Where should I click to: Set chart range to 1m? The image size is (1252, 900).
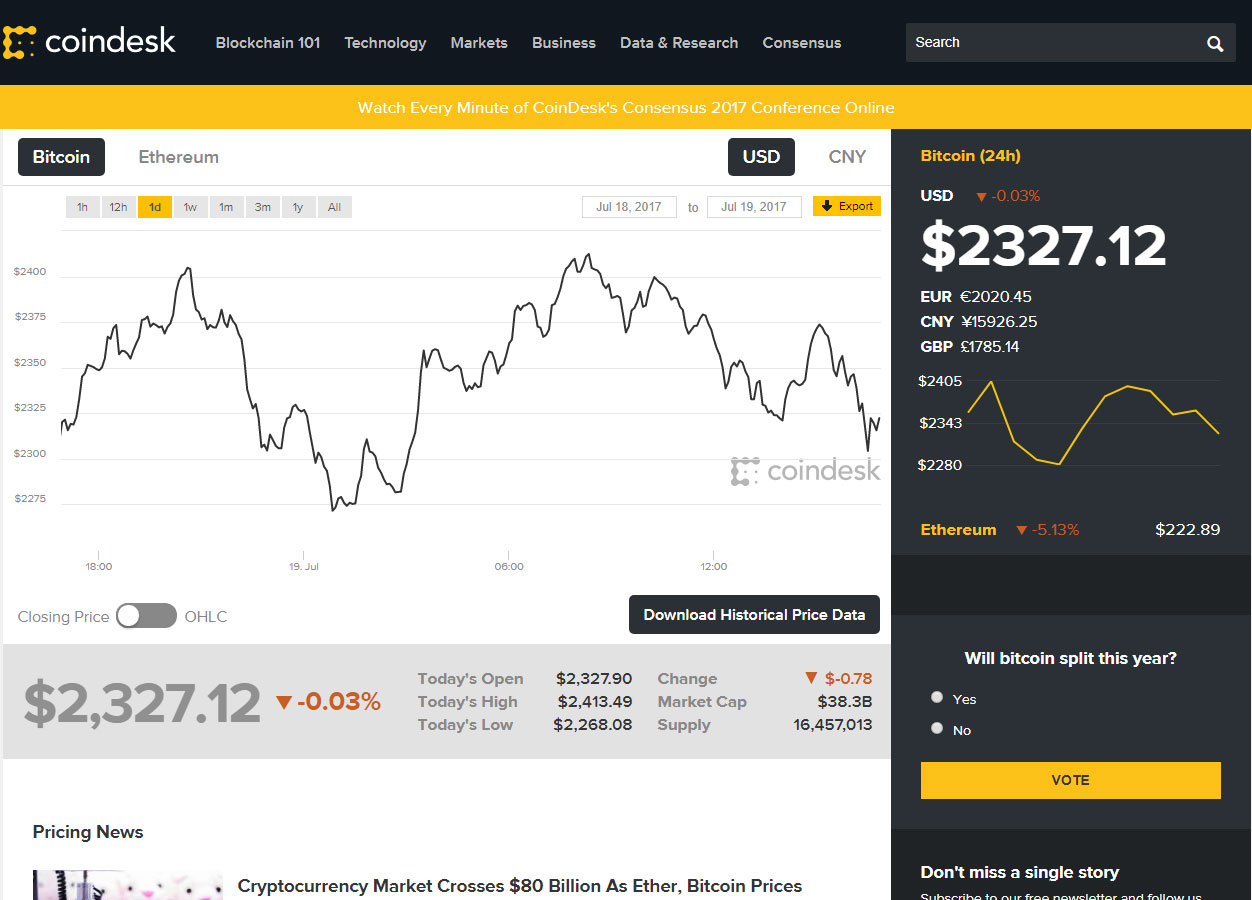pos(226,207)
